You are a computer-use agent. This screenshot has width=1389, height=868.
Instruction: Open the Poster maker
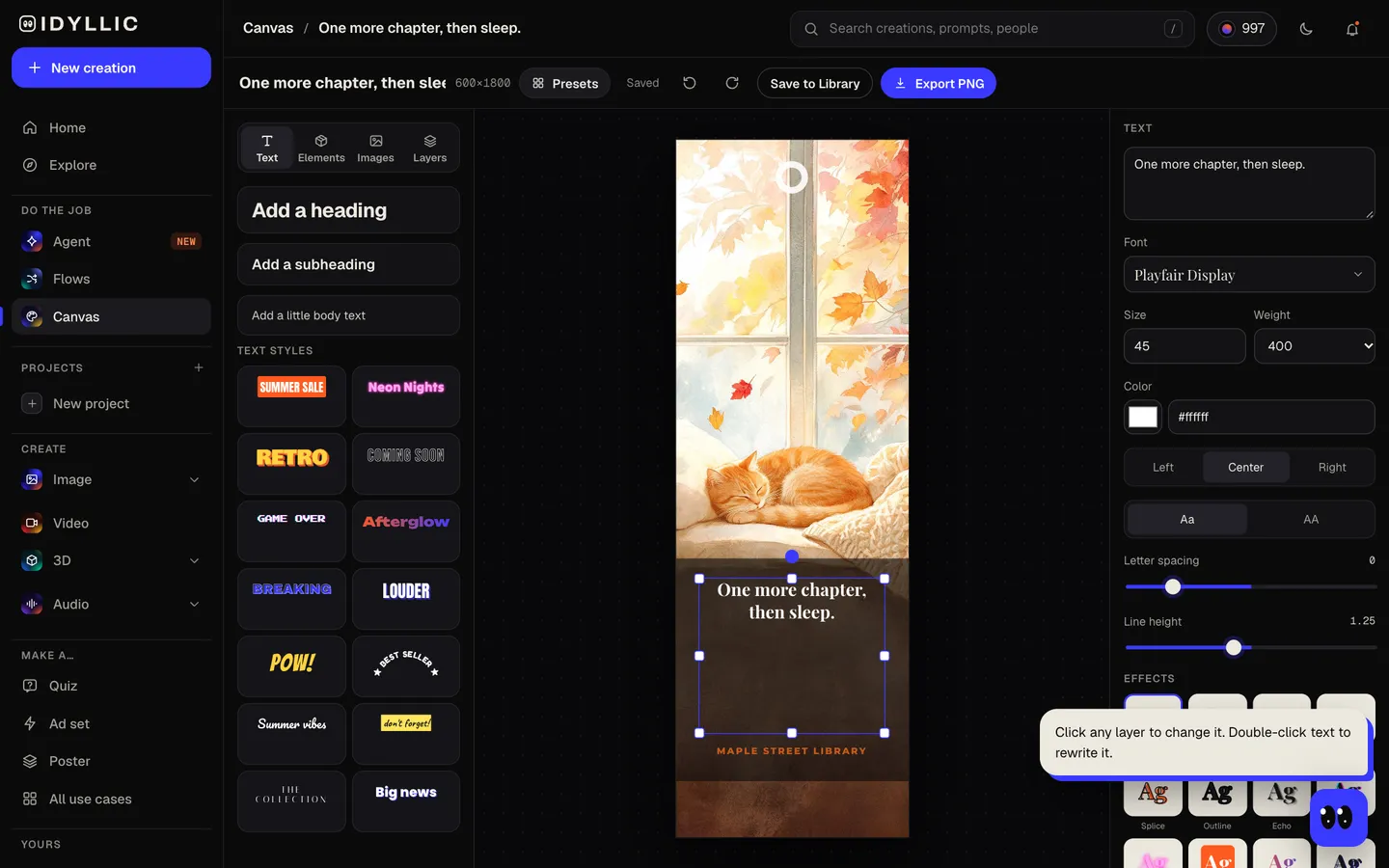tap(111, 761)
